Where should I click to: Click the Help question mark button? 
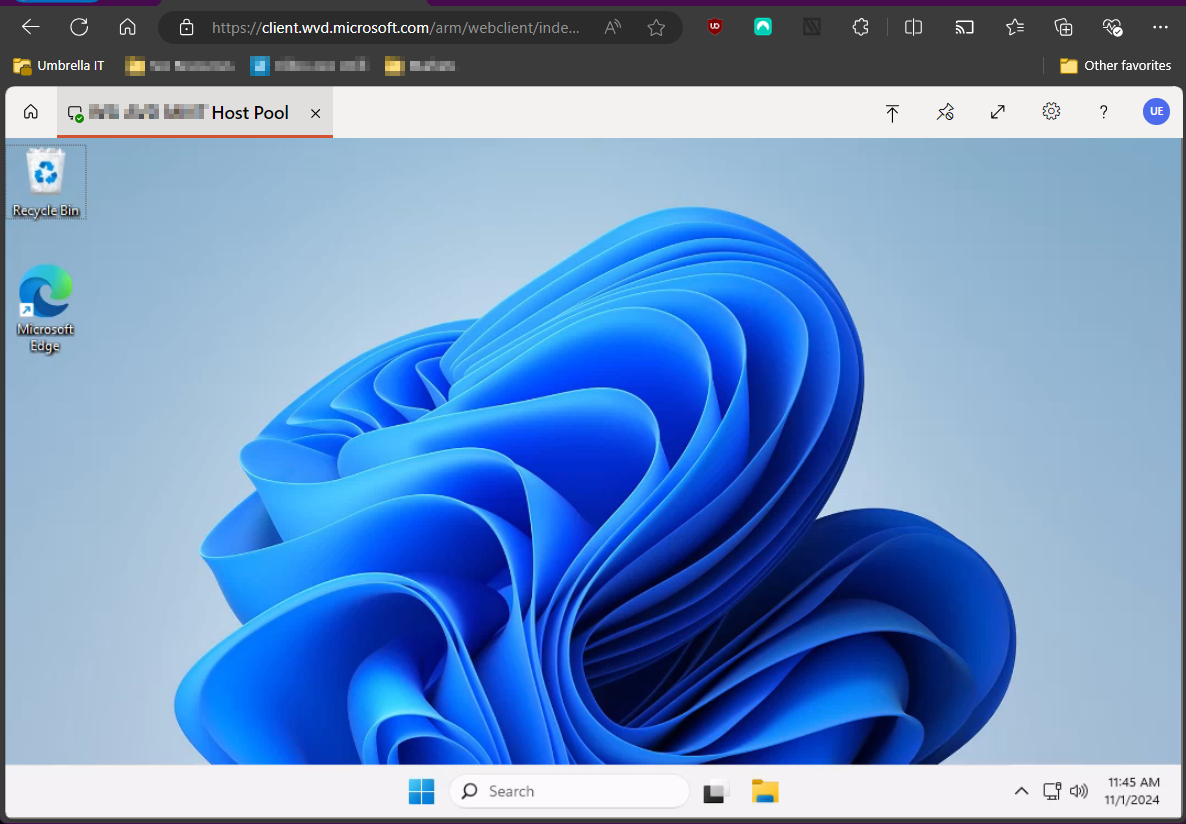[x=1103, y=112]
